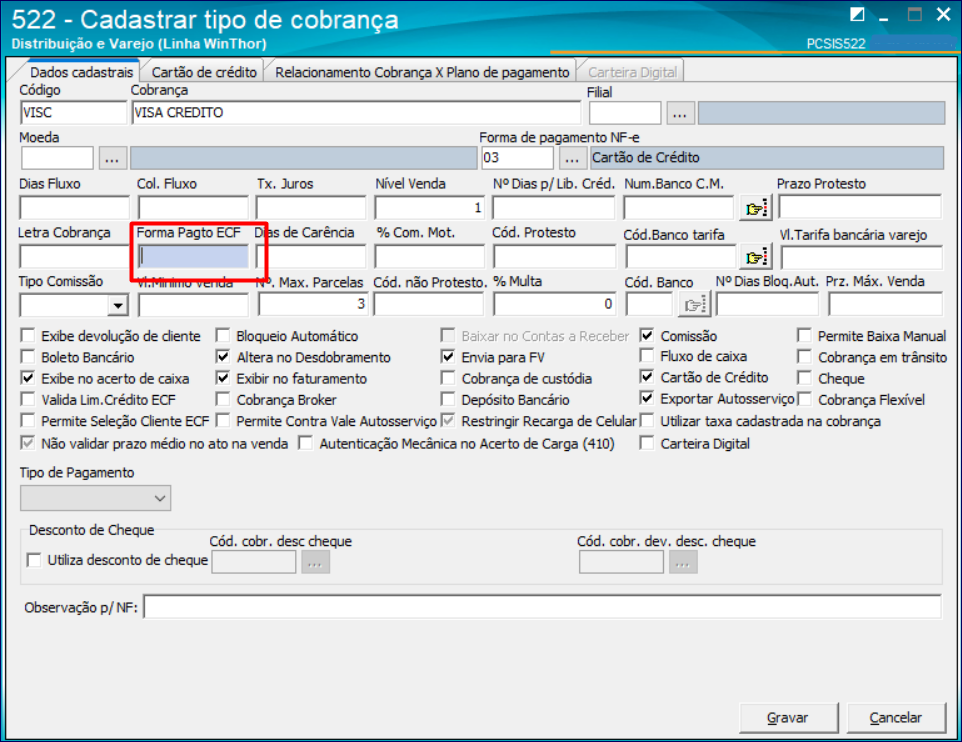Toggle the Boleto Bancário checkbox

pos(28,357)
